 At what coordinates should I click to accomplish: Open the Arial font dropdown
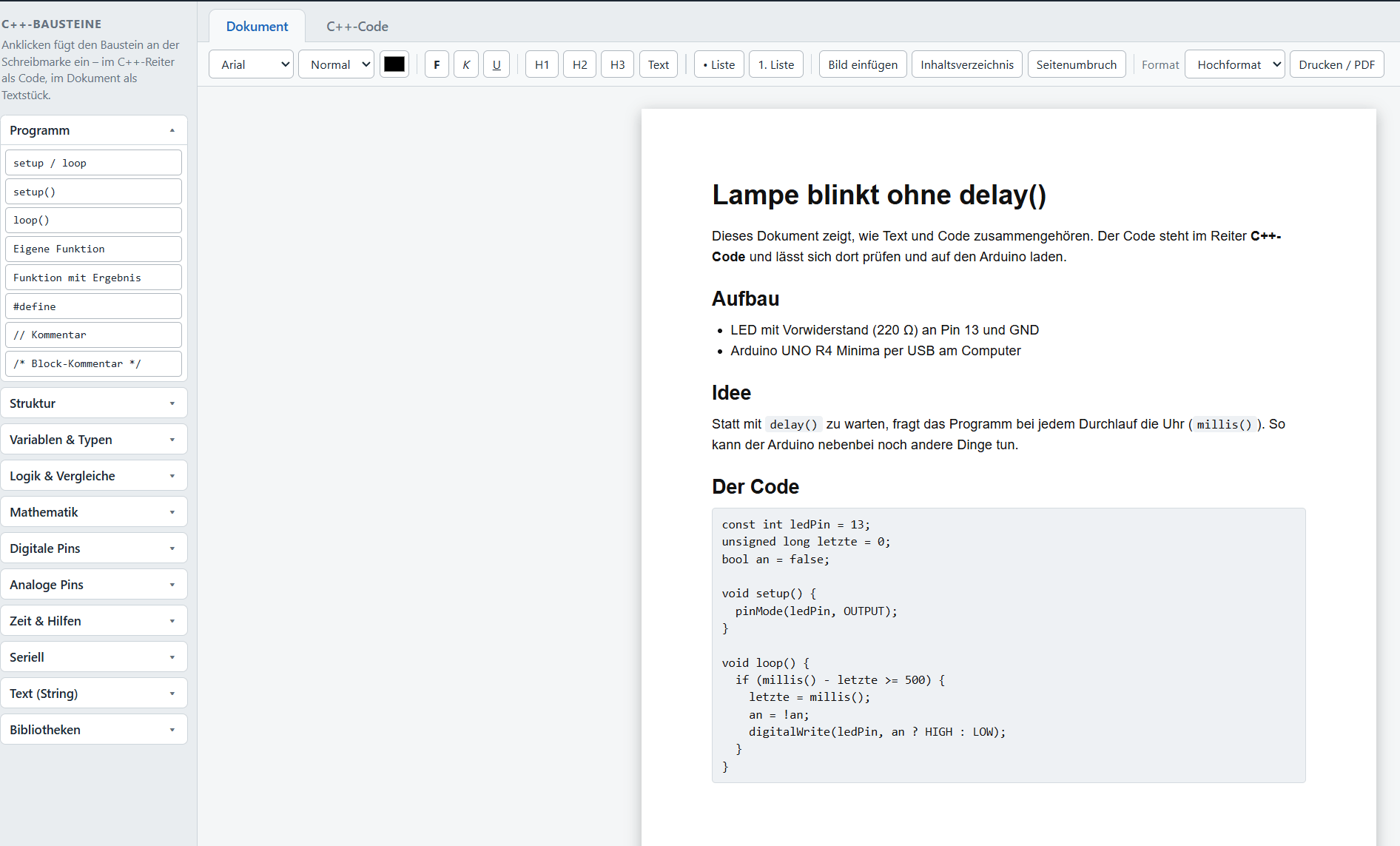(252, 64)
